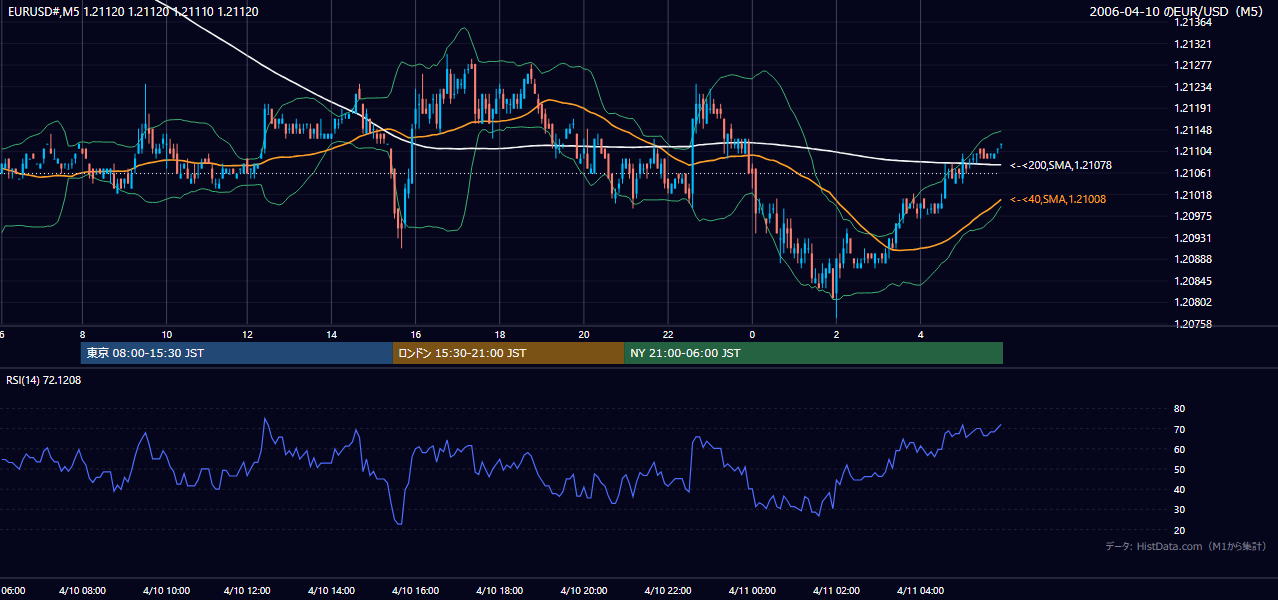Click hour mark 14 on price chart axis
Screen dimensions: 1278x600
click(333, 335)
